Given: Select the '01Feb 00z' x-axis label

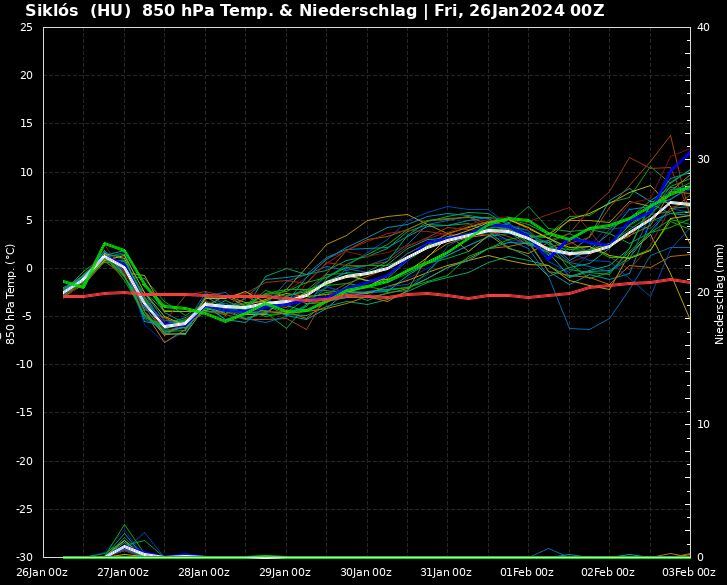Looking at the screenshot, I should pyautogui.click(x=527, y=572).
